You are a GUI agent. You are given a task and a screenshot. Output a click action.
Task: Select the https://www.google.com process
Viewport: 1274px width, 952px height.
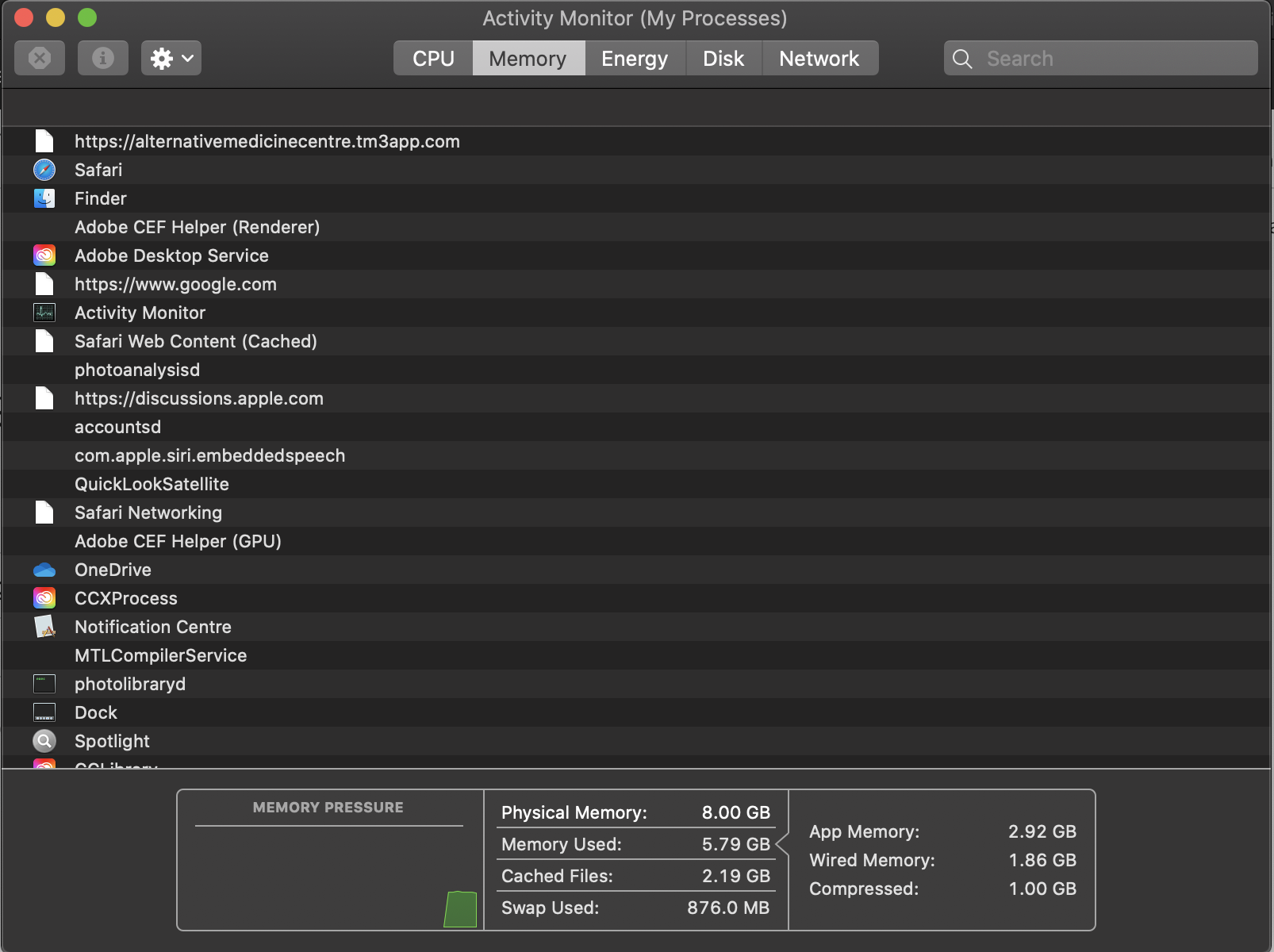point(176,284)
